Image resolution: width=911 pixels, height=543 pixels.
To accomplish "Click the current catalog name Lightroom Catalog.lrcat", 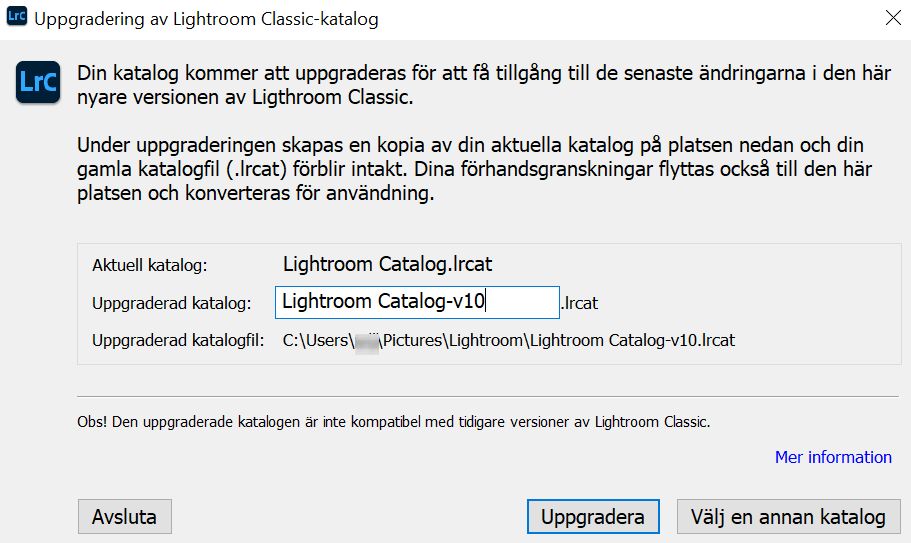I will [387, 265].
